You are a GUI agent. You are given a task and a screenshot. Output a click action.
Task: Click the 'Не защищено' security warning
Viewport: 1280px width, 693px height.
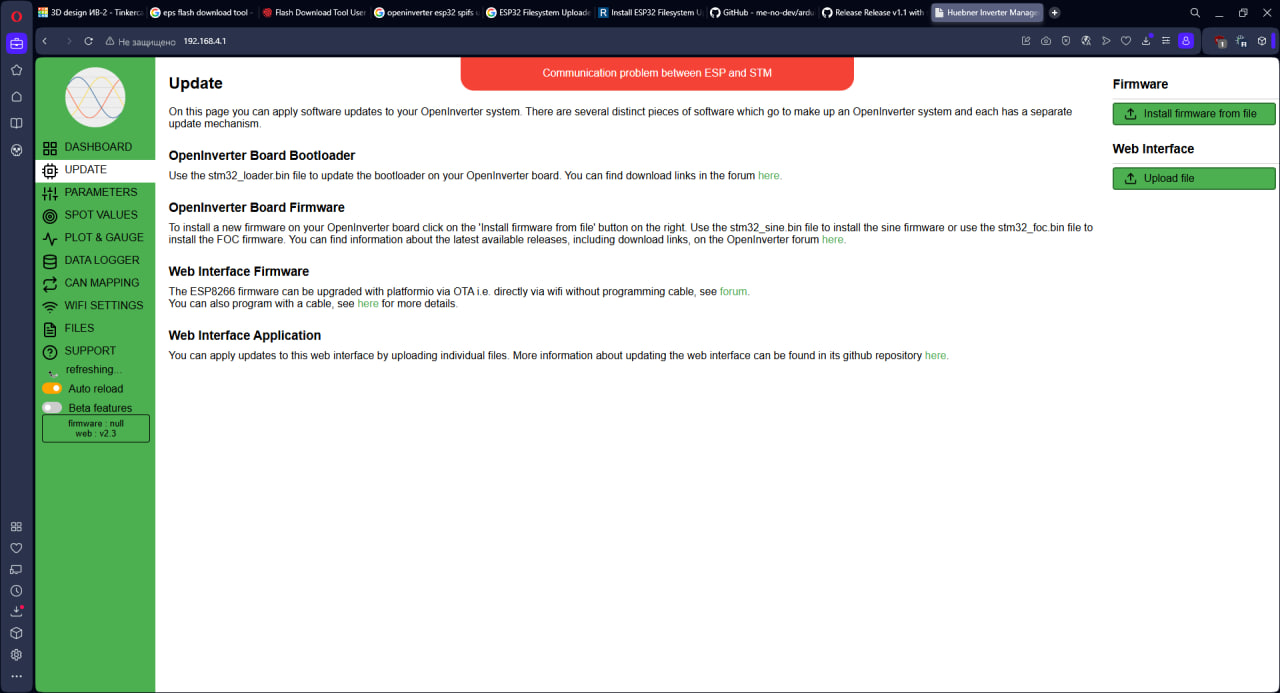point(139,42)
